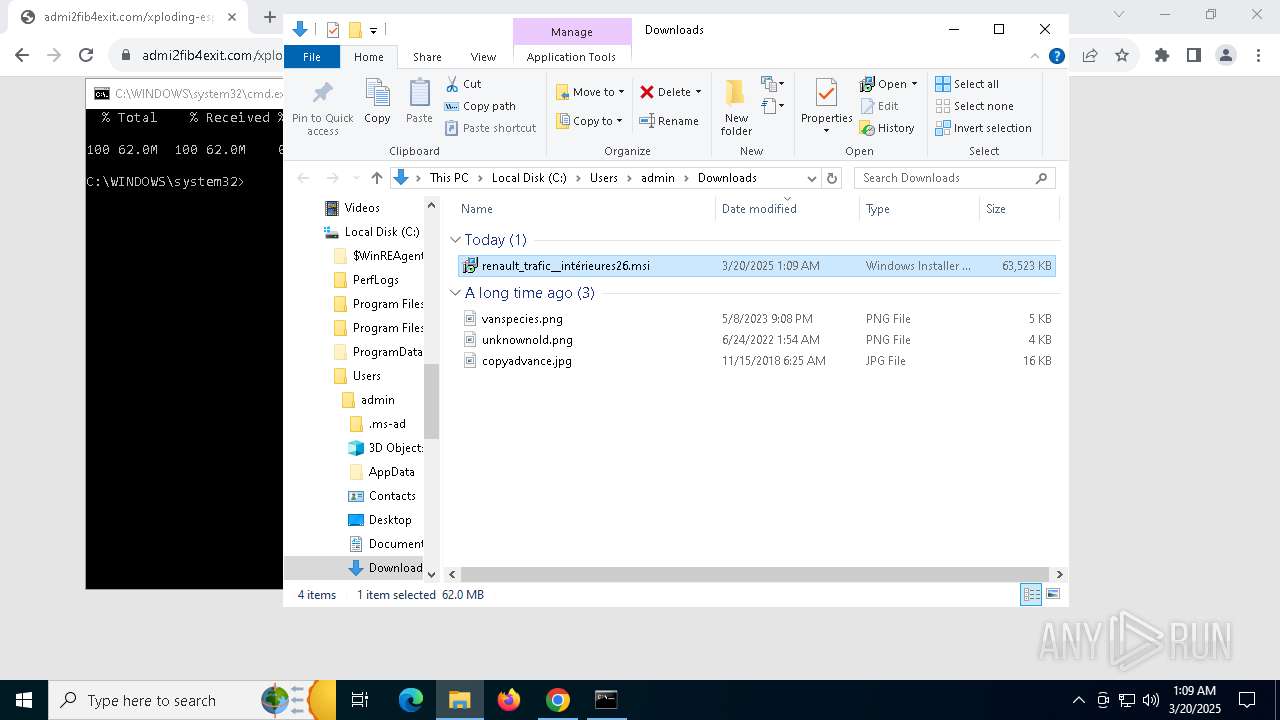Click the Edit command in ribbon
1280x720 pixels.
click(879, 106)
